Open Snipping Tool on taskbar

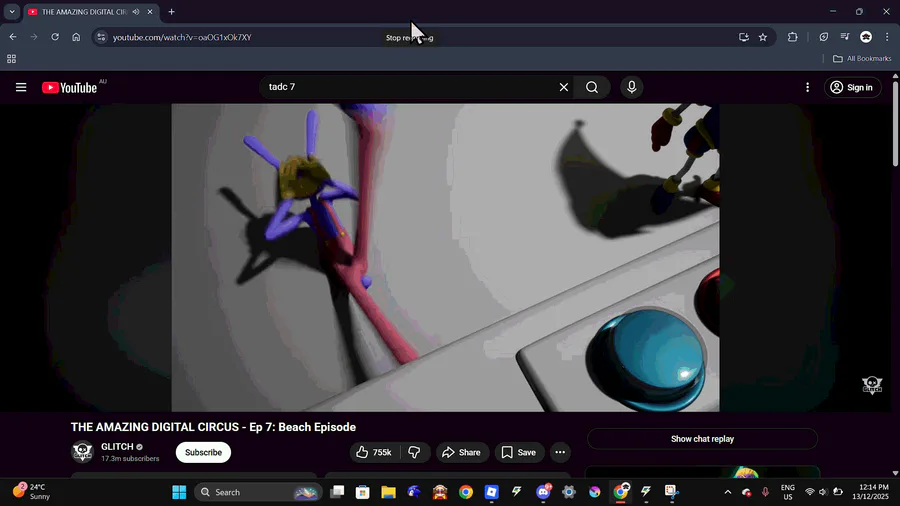click(672, 492)
